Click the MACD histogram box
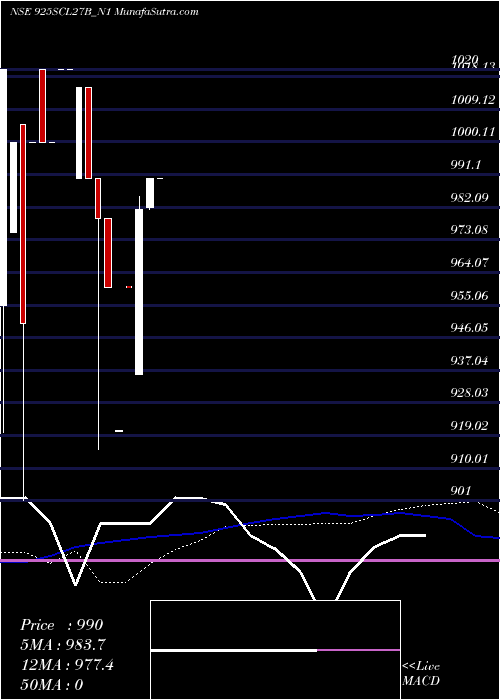 point(275,650)
